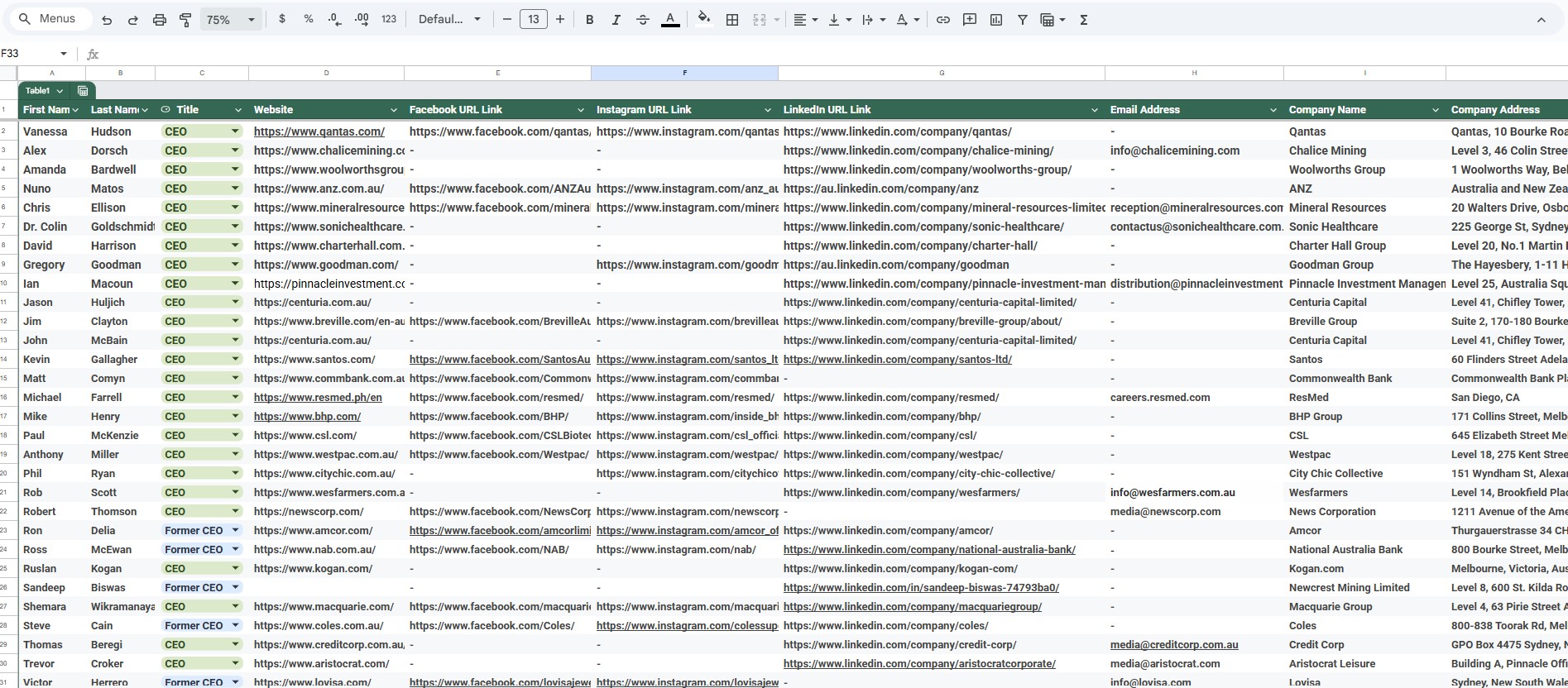Image resolution: width=1568 pixels, height=688 pixels.
Task: Open Email Address column dropdown
Action: click(x=1273, y=110)
